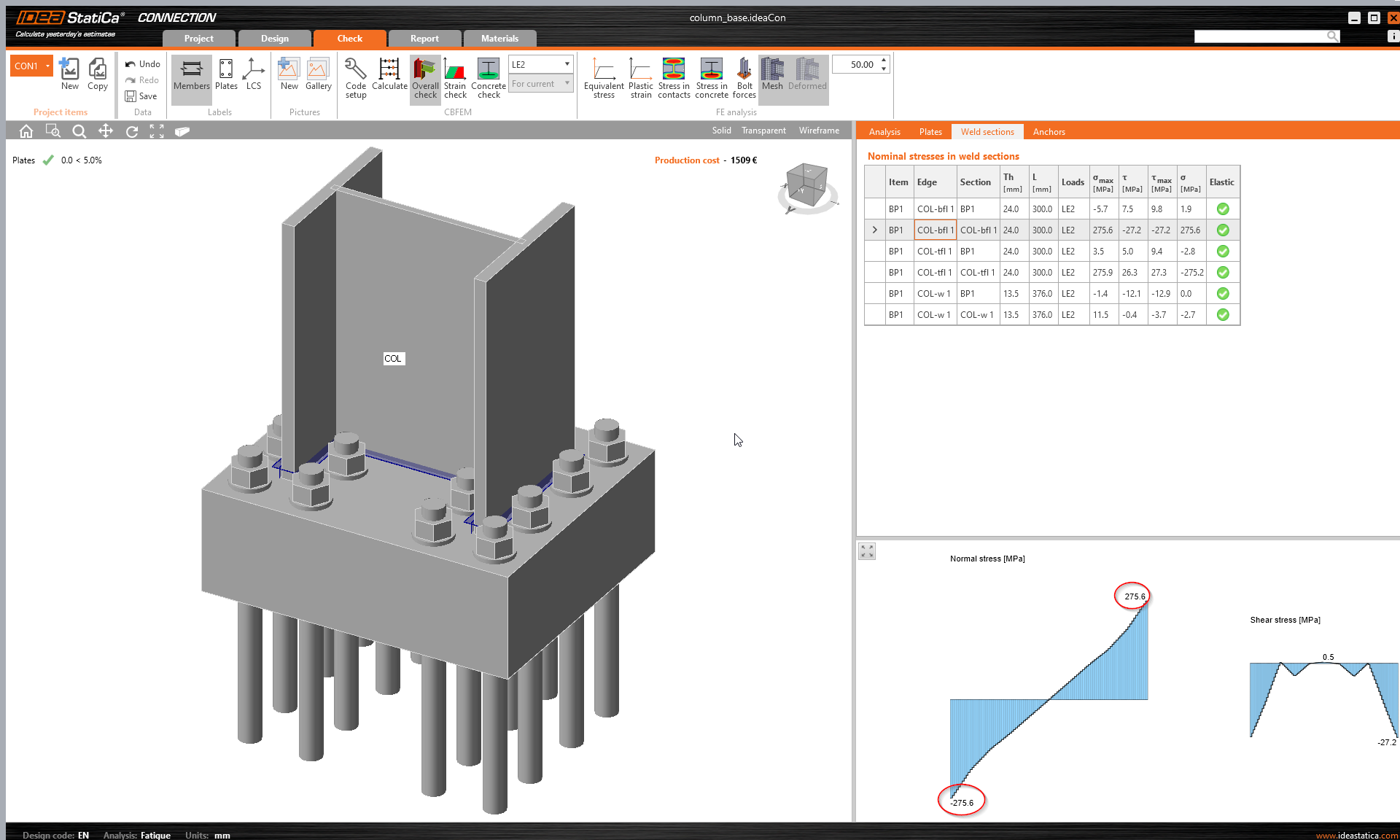Show Stress in contacts results
The image size is (1400, 840).
point(673,69)
